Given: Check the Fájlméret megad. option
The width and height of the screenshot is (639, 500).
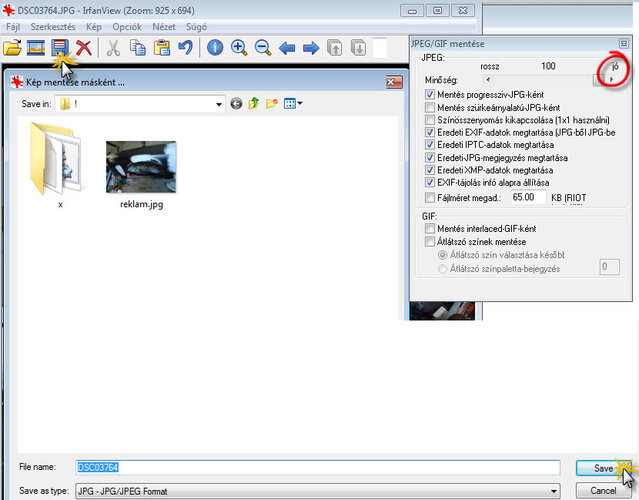Looking at the screenshot, I should 430,198.
